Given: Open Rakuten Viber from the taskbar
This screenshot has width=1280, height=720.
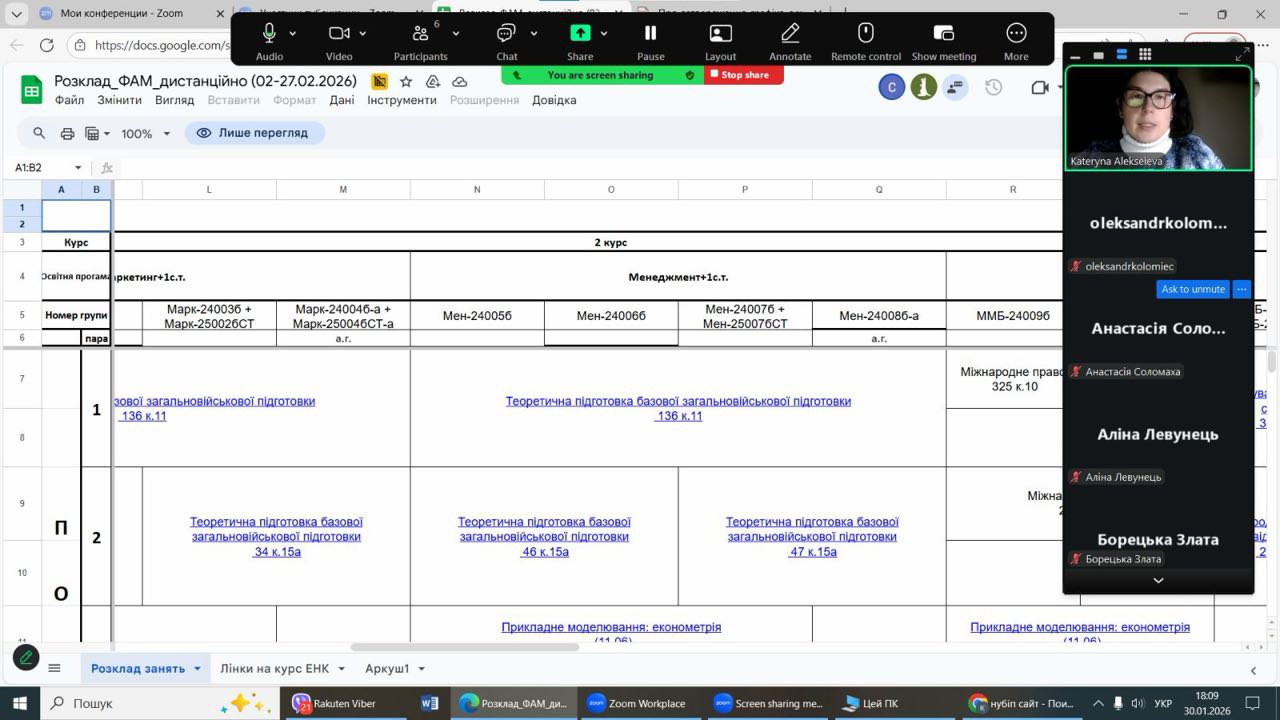Looking at the screenshot, I should [x=334, y=703].
